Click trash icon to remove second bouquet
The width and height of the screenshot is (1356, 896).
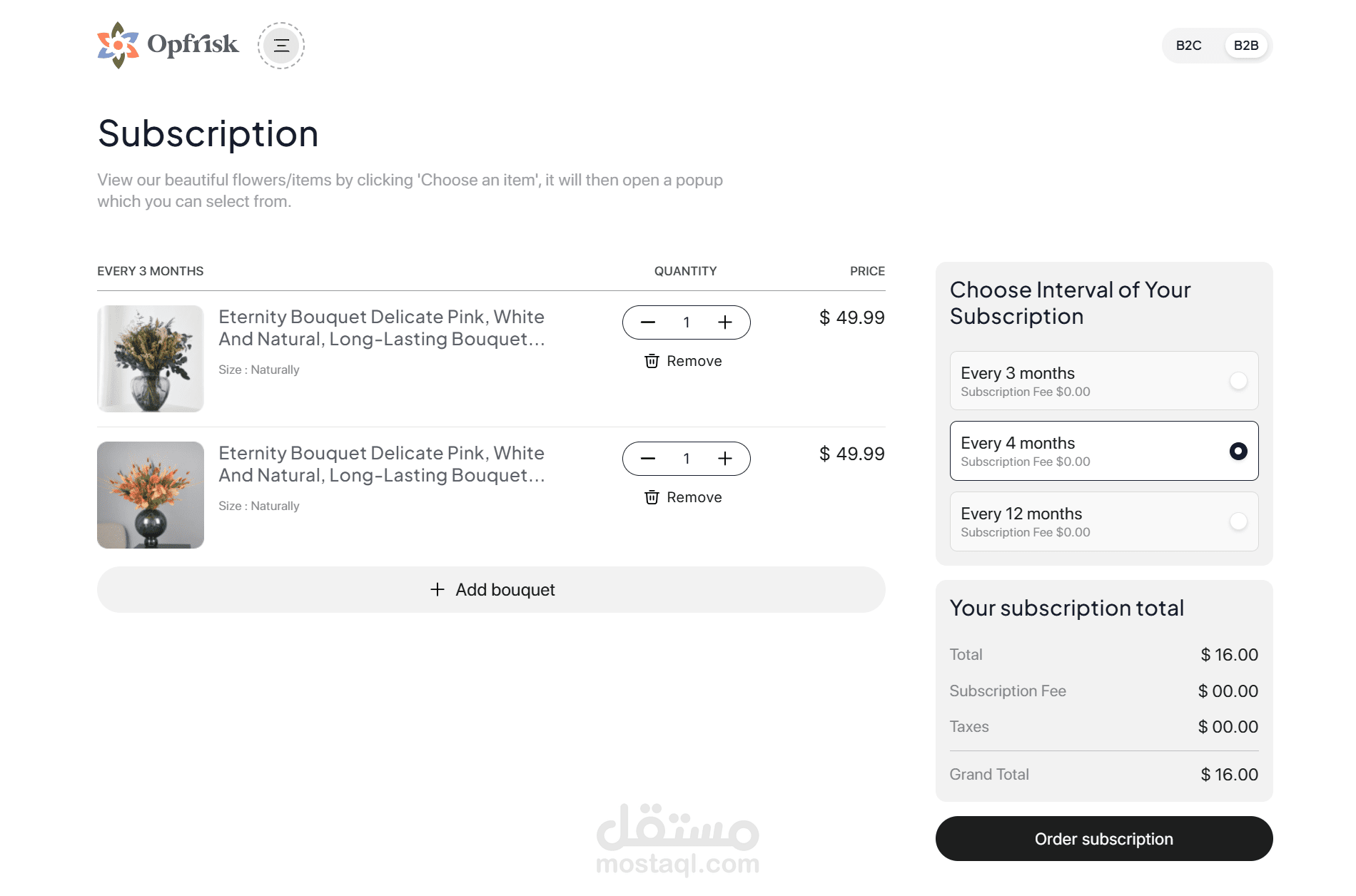pos(652,497)
